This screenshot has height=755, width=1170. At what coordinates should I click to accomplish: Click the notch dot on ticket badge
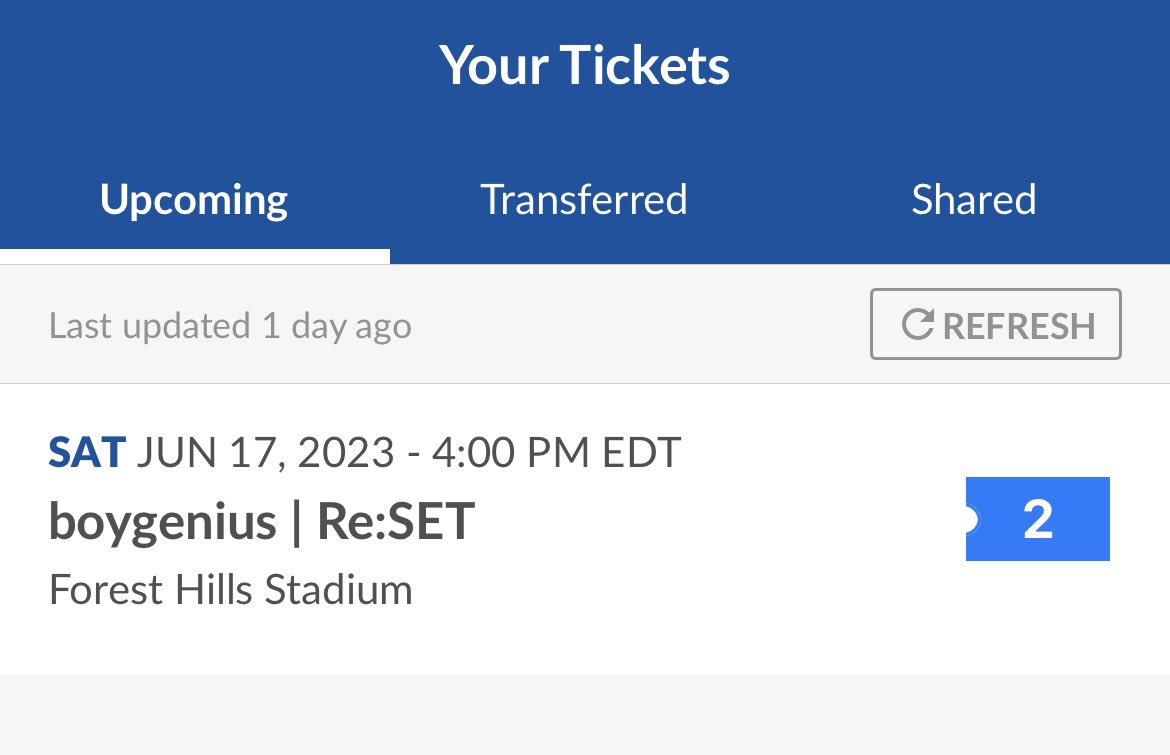tap(968, 519)
